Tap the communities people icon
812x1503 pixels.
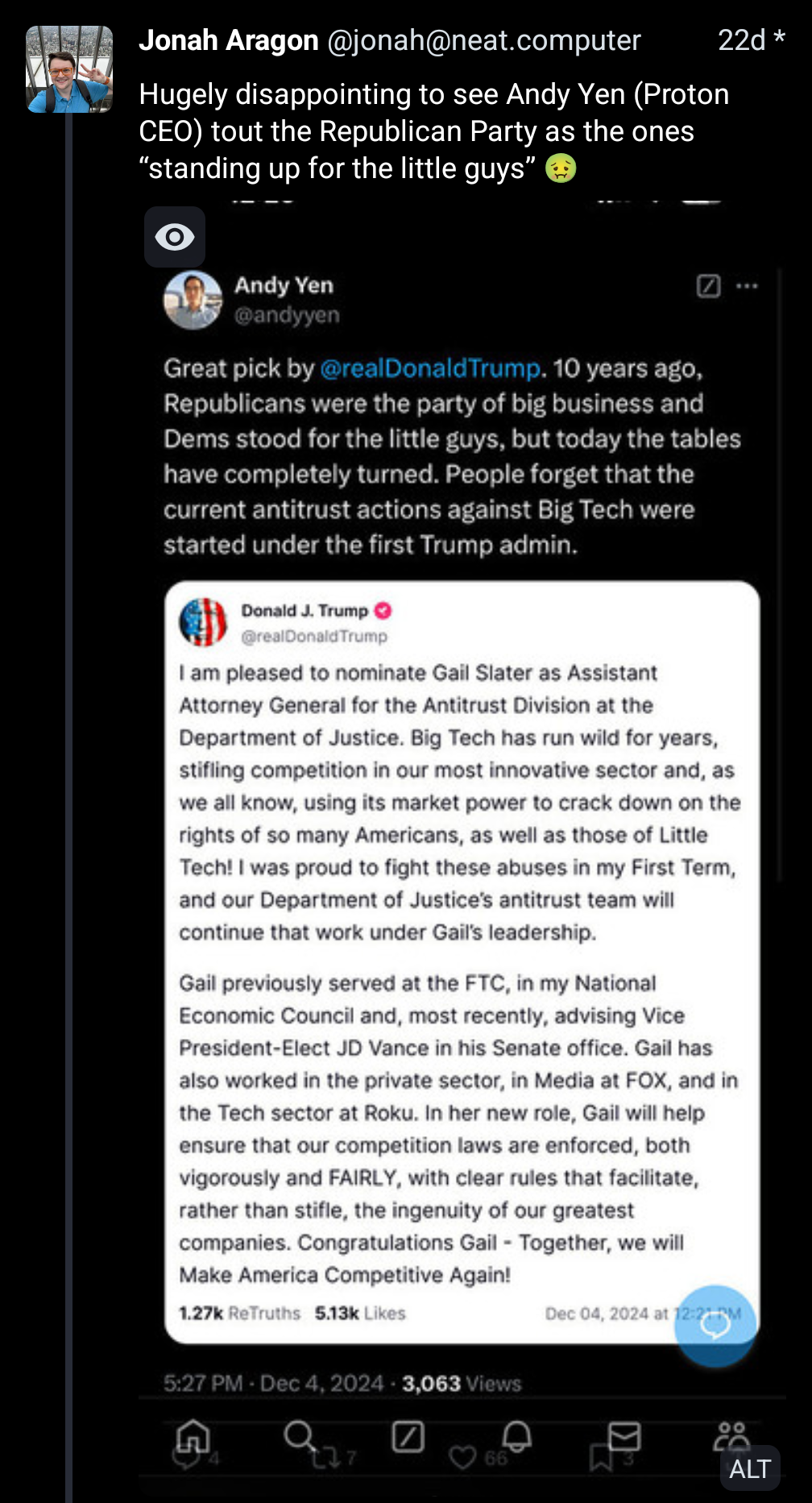731,1435
